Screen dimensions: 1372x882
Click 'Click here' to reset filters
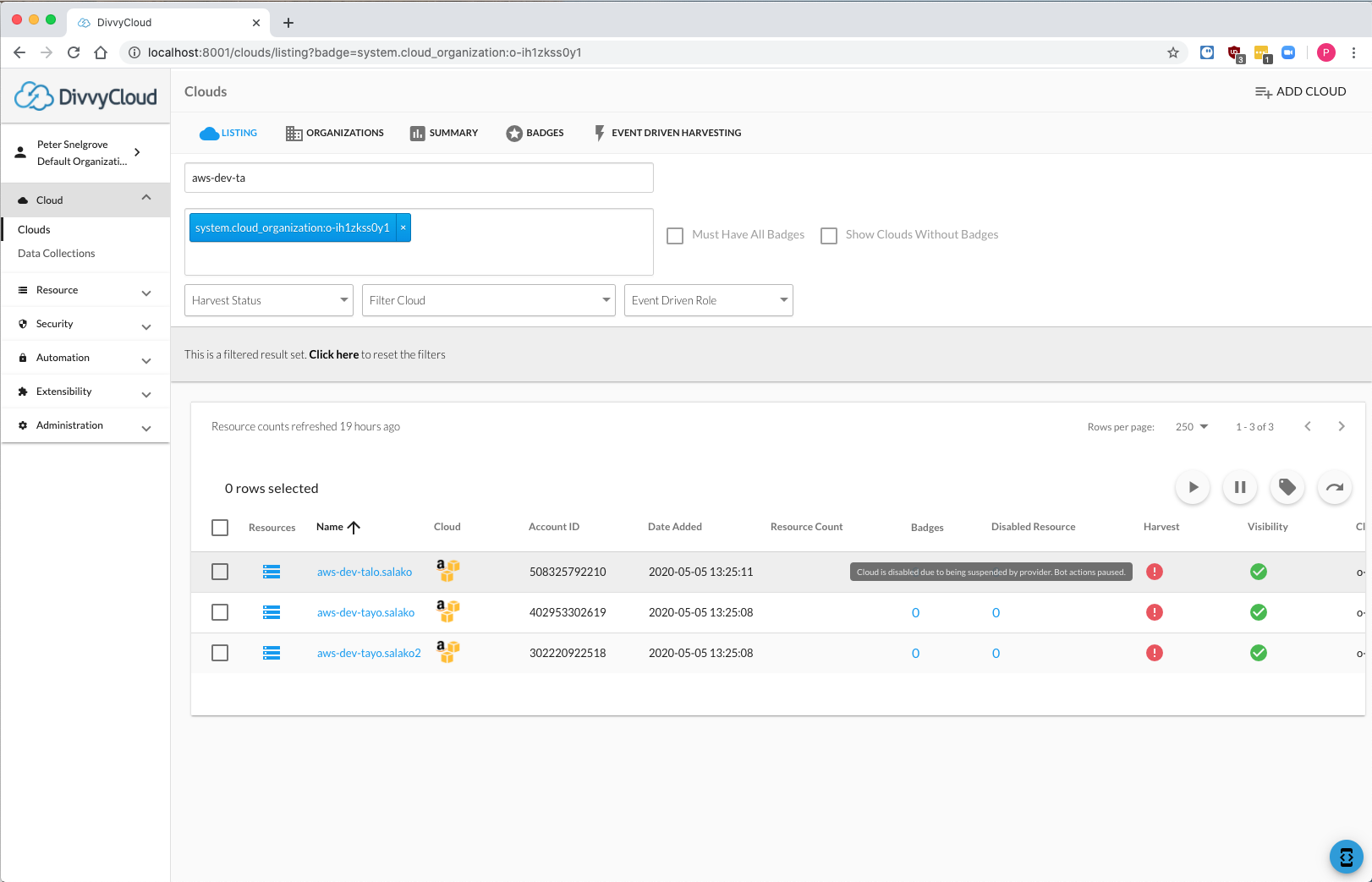[x=333, y=354]
